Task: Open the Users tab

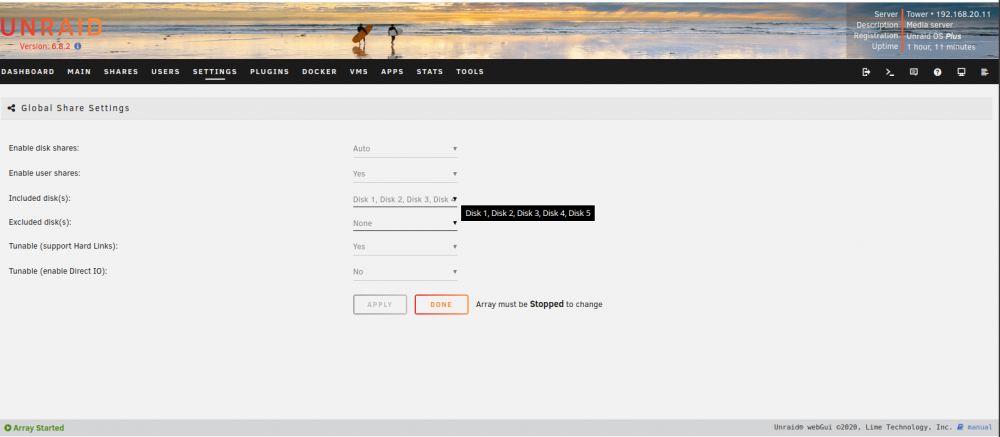Action: [165, 72]
